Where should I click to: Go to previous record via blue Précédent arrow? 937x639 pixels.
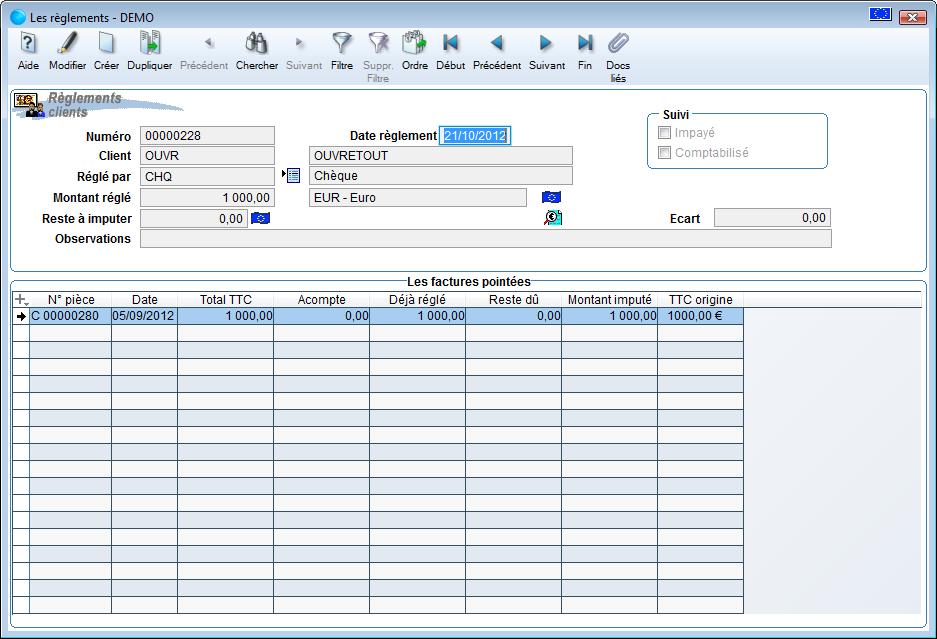(x=497, y=43)
